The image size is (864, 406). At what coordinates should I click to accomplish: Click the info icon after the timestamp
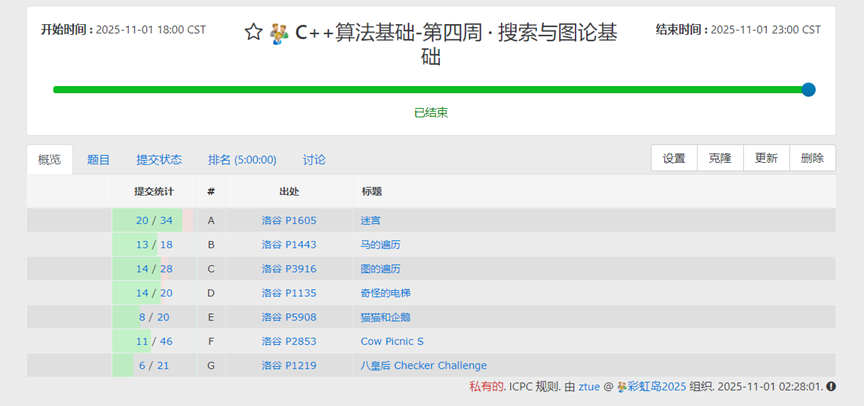(x=831, y=386)
